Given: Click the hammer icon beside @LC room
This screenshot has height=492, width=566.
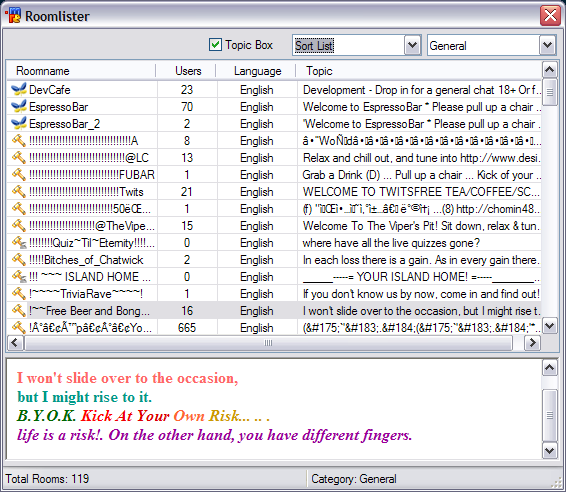Looking at the screenshot, I should [19, 157].
